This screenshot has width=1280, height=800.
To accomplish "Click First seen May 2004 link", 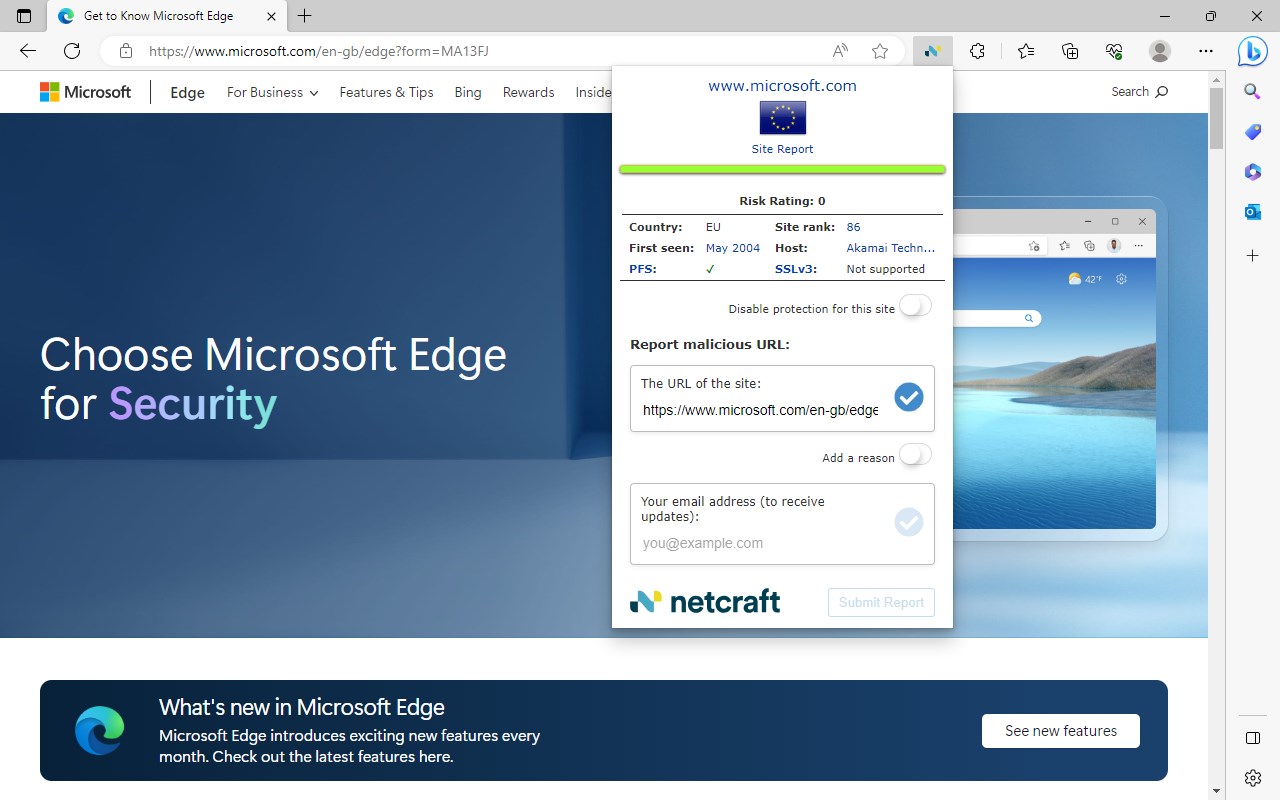I will coord(733,248).
